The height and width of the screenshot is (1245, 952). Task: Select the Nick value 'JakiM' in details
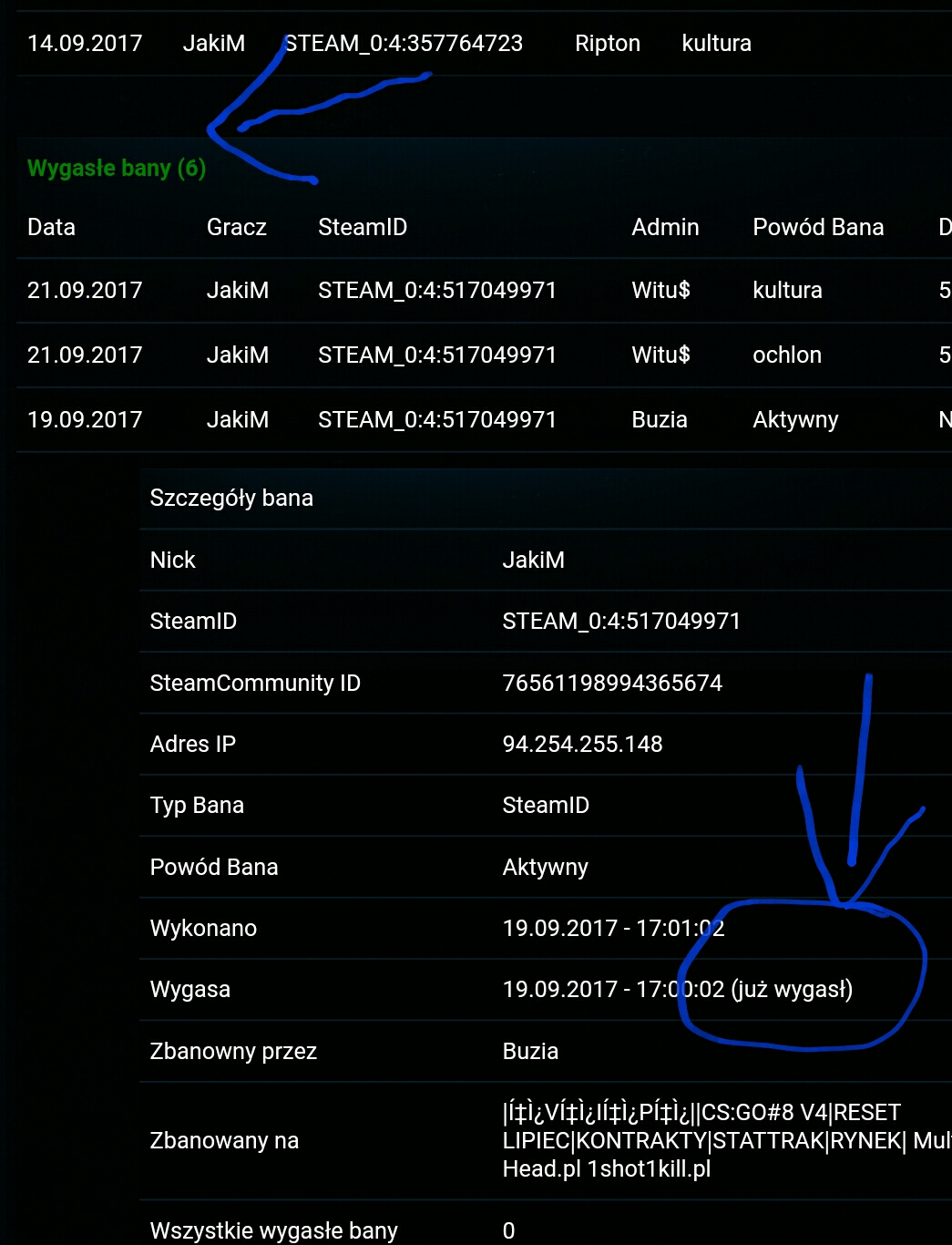[533, 561]
